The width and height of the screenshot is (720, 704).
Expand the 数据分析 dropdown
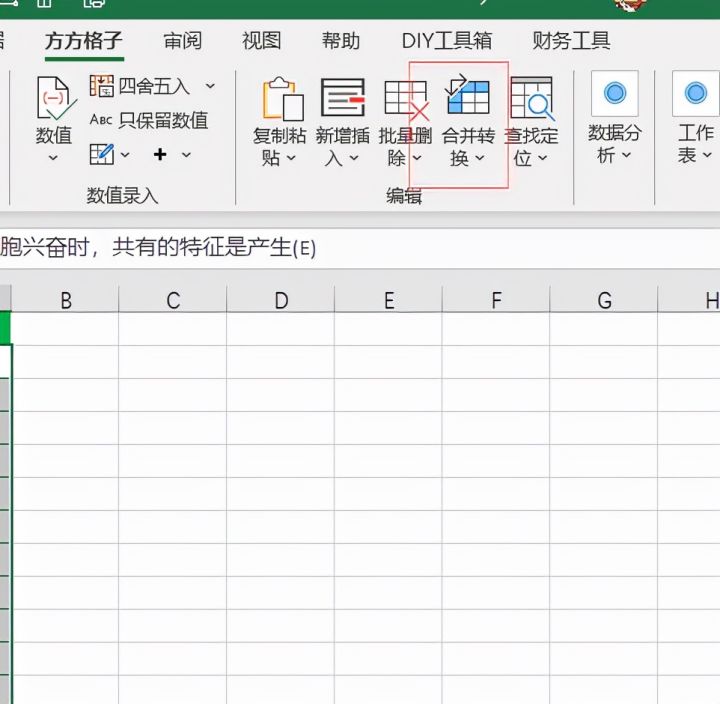click(627, 156)
